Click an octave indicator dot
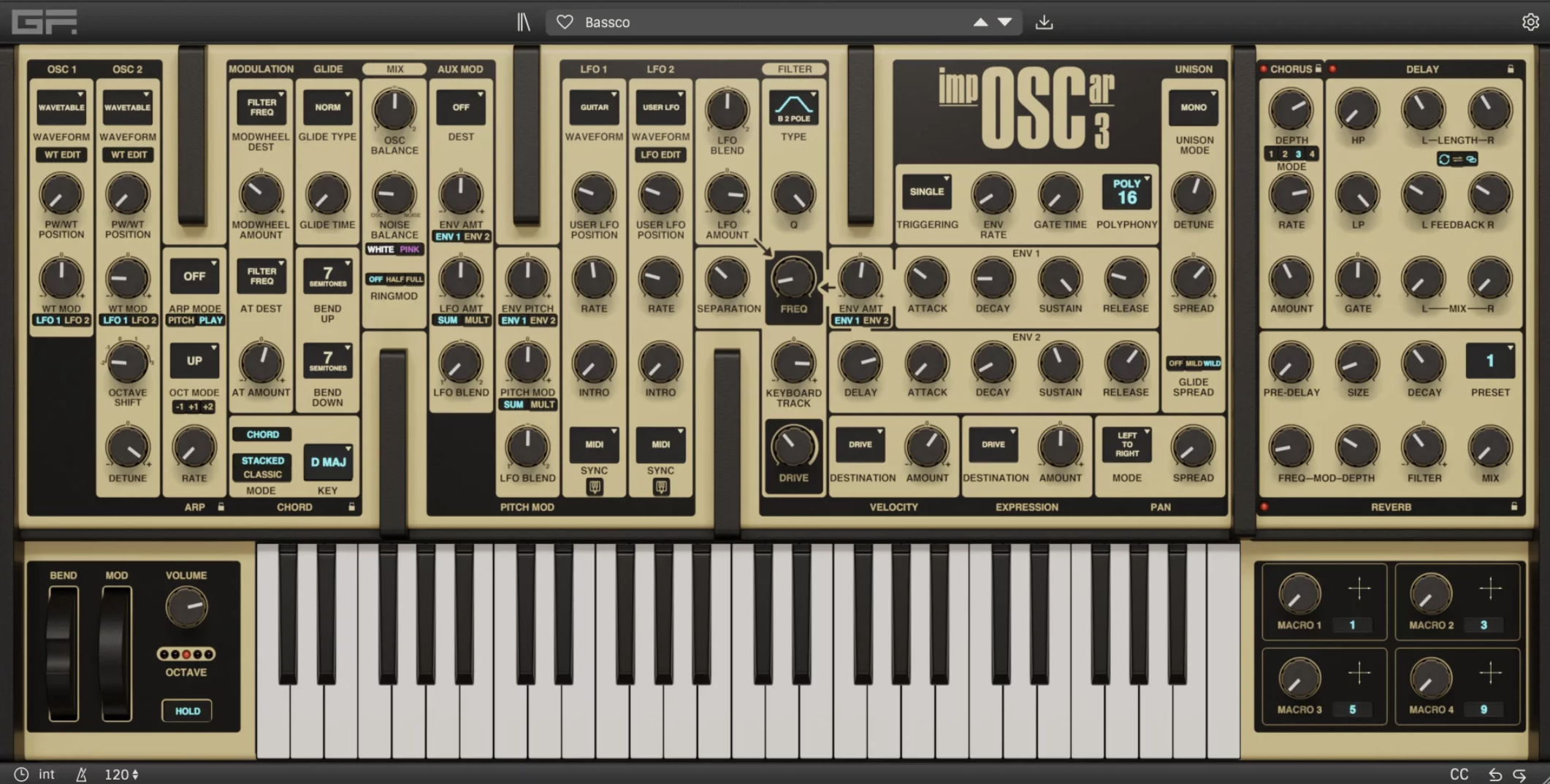Image resolution: width=1550 pixels, height=784 pixels. pos(186,653)
